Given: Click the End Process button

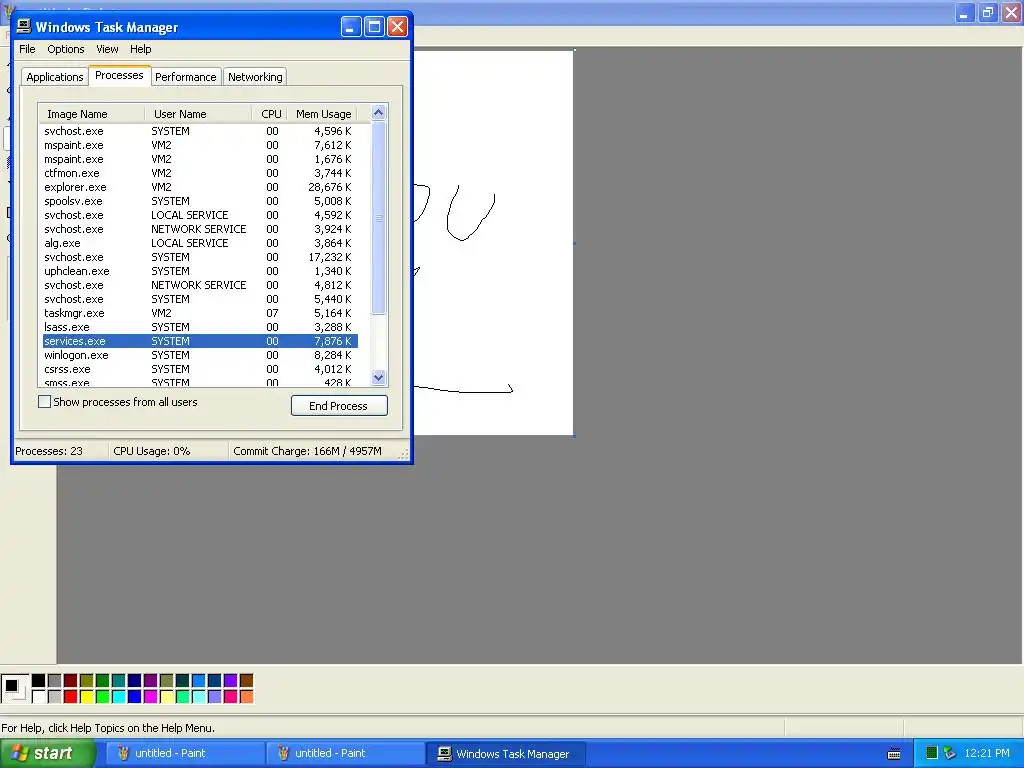Looking at the screenshot, I should 339,406.
